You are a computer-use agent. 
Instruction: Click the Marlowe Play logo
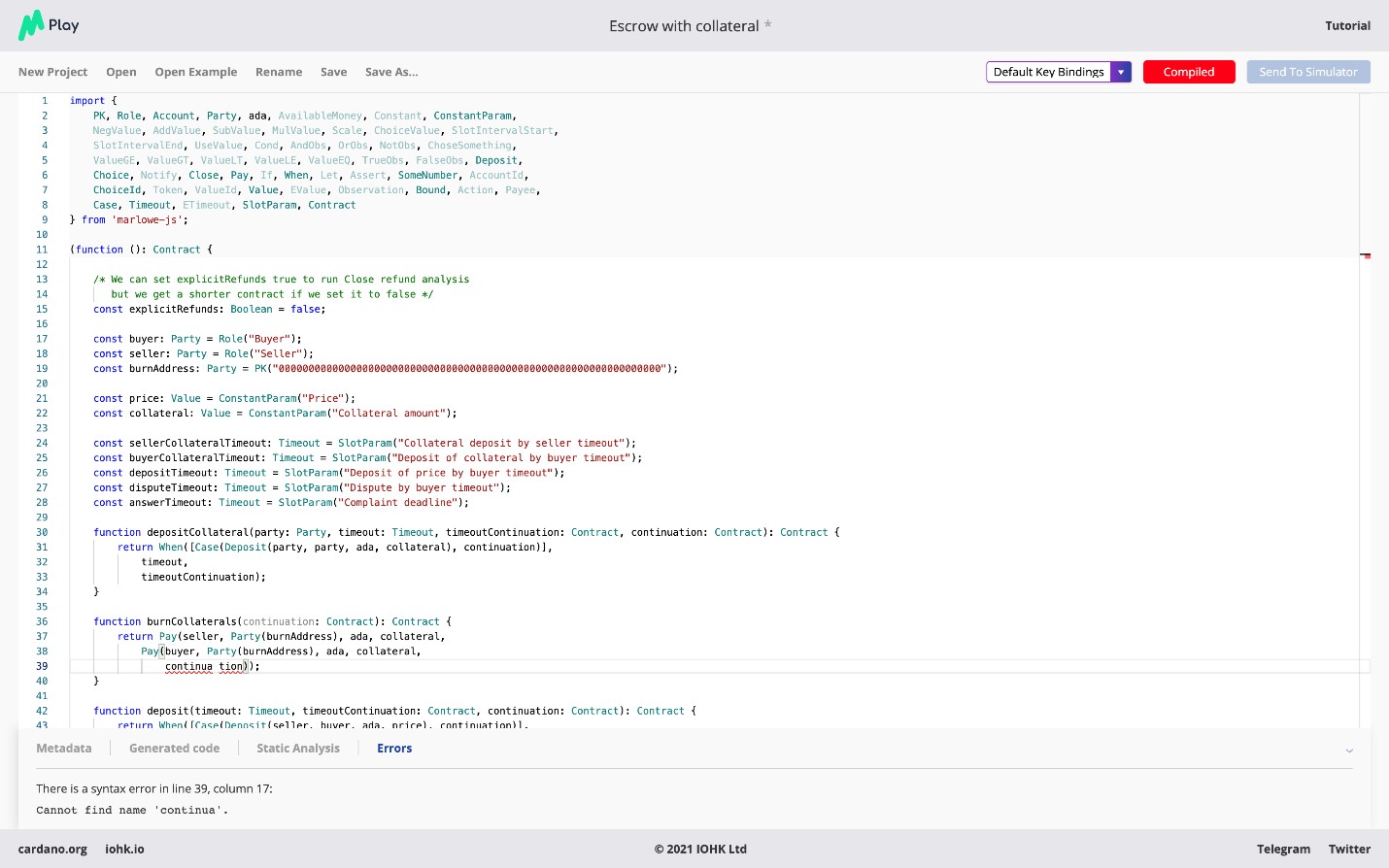click(x=49, y=25)
